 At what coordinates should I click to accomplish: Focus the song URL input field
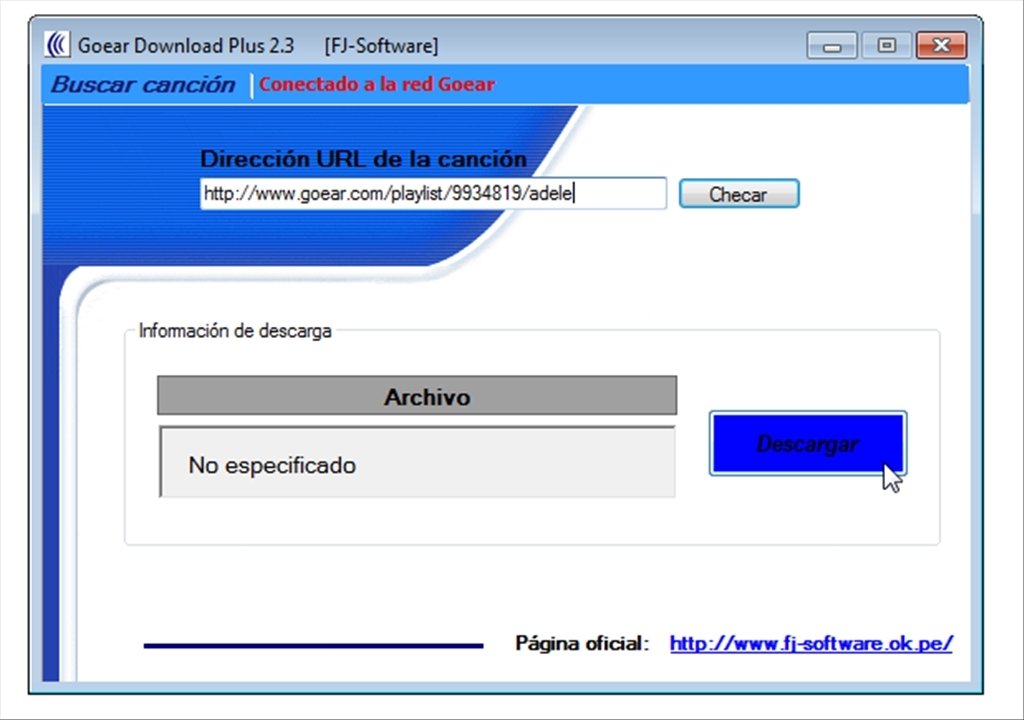(x=433, y=193)
